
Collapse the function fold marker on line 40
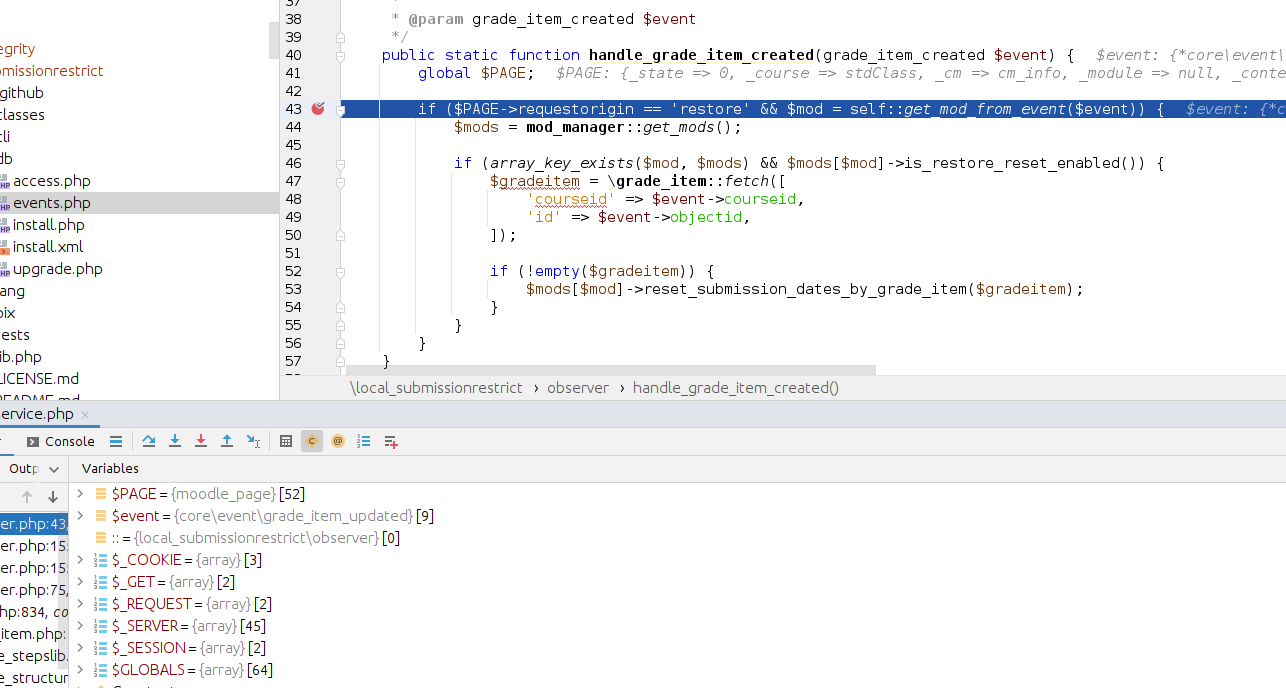point(341,55)
